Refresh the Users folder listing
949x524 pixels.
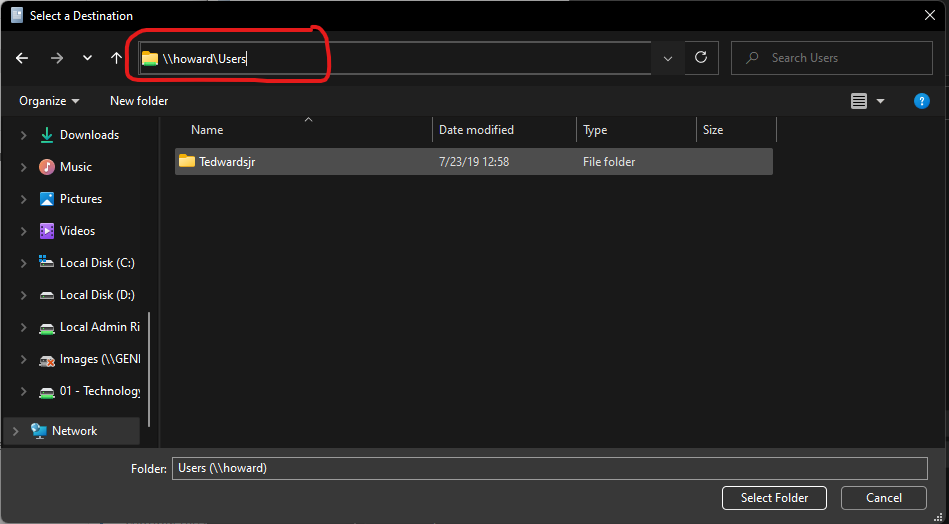701,58
